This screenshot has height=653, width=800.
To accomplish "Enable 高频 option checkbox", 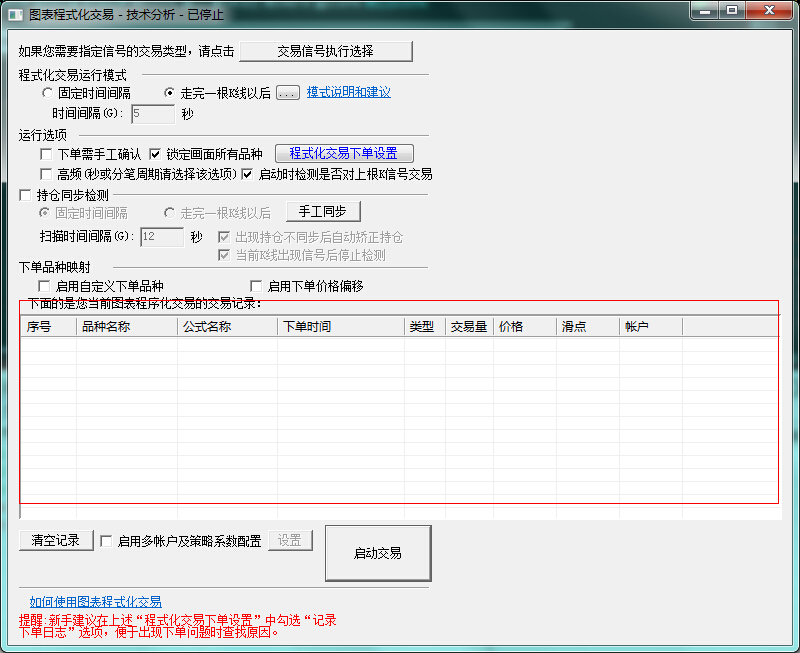I will [46, 174].
